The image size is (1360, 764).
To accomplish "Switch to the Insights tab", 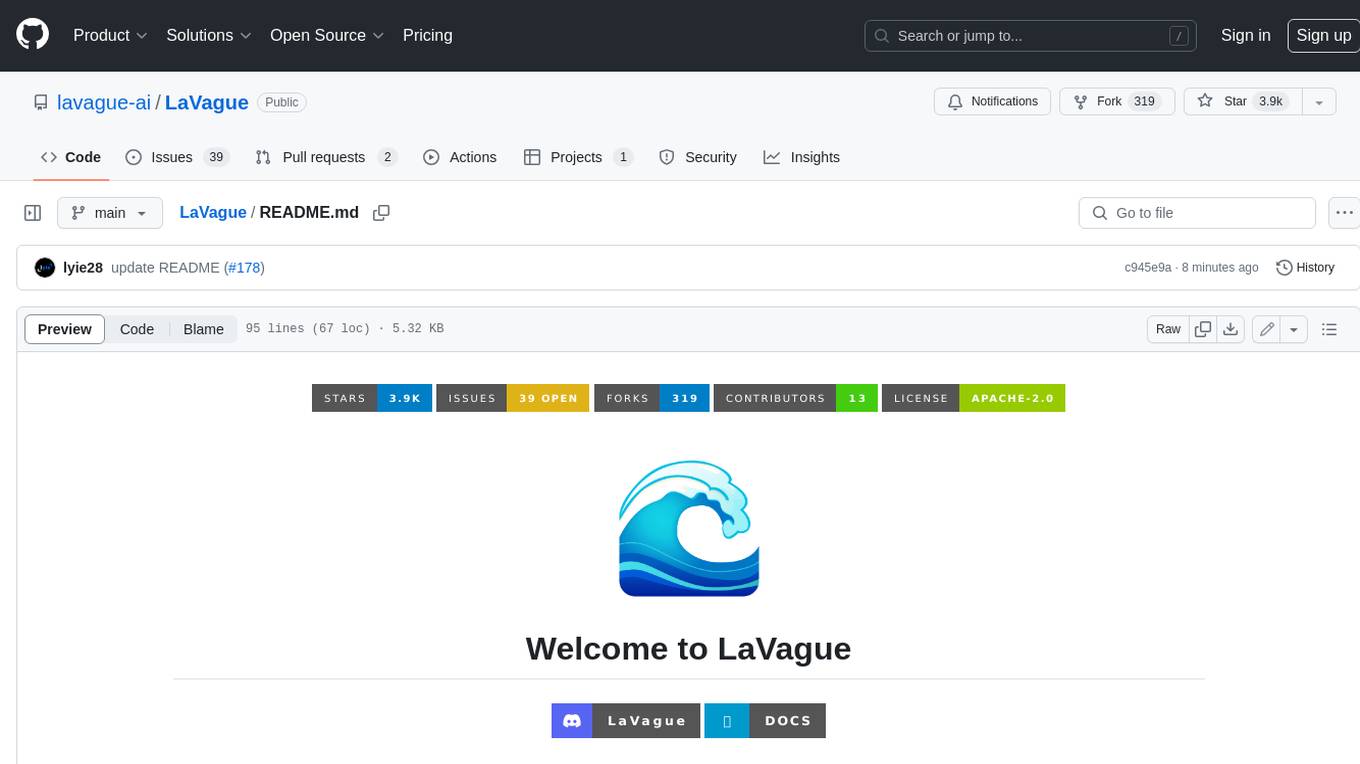I will (802, 157).
